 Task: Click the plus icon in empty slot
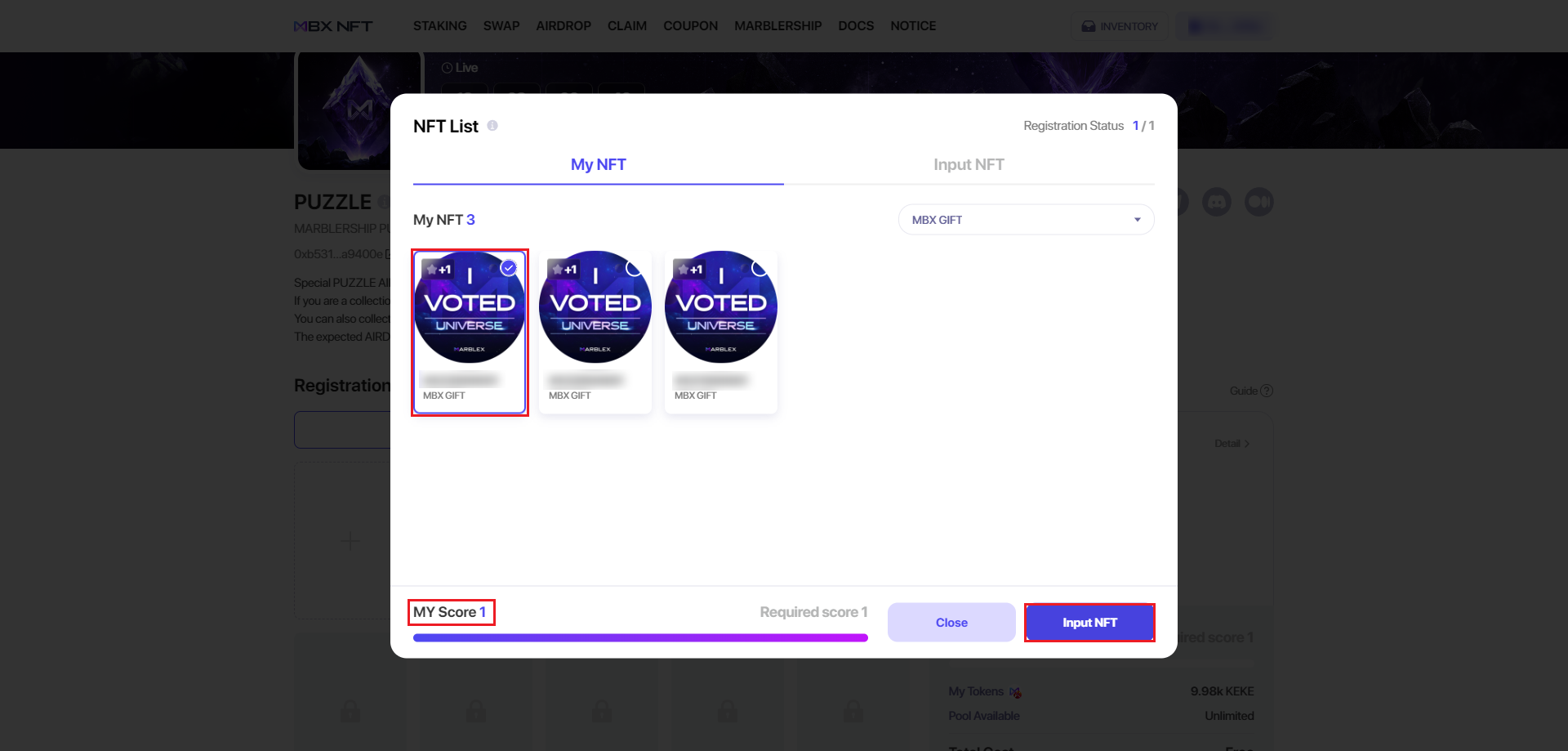tap(350, 541)
